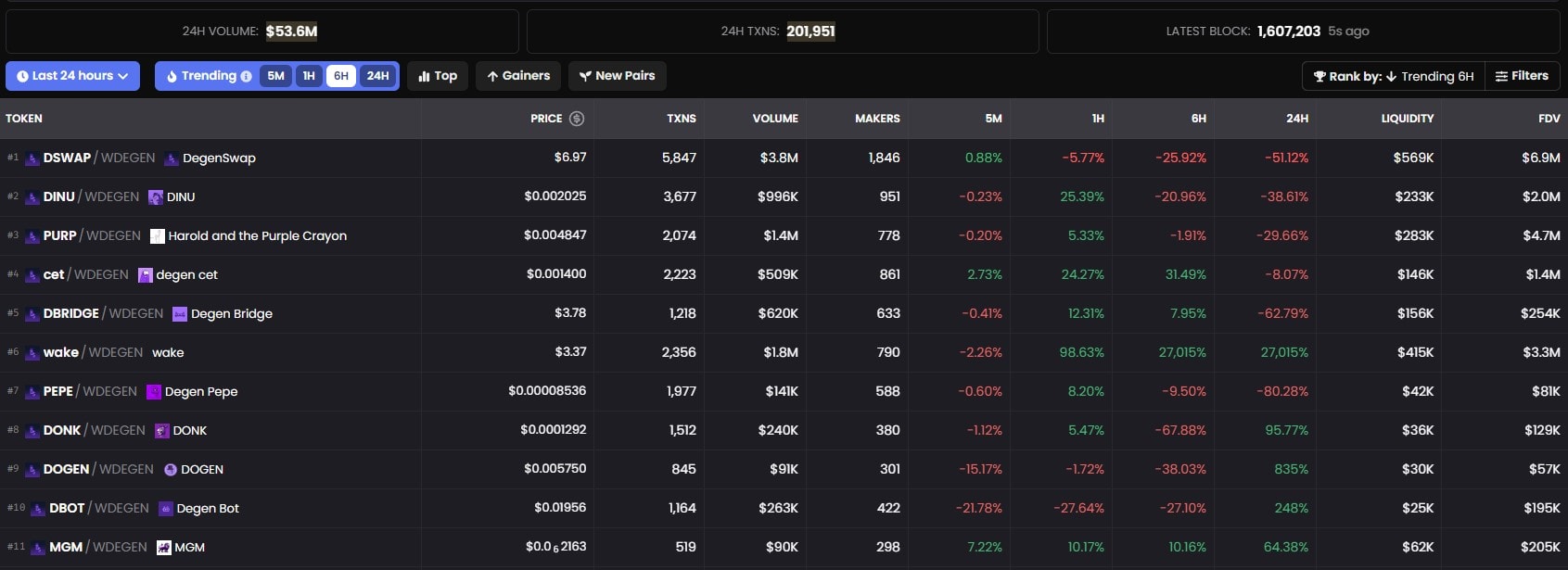Open the New Pairs tab
This screenshot has width=1568, height=570.
(x=617, y=76)
